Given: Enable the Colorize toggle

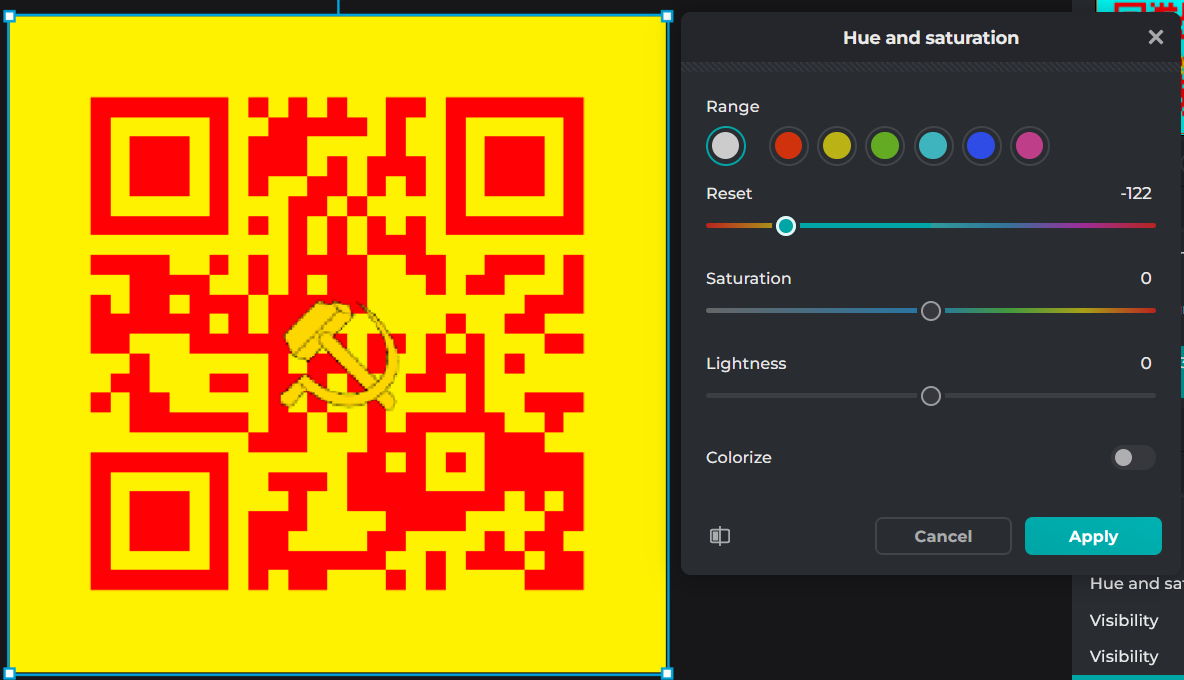Looking at the screenshot, I should [x=1133, y=458].
